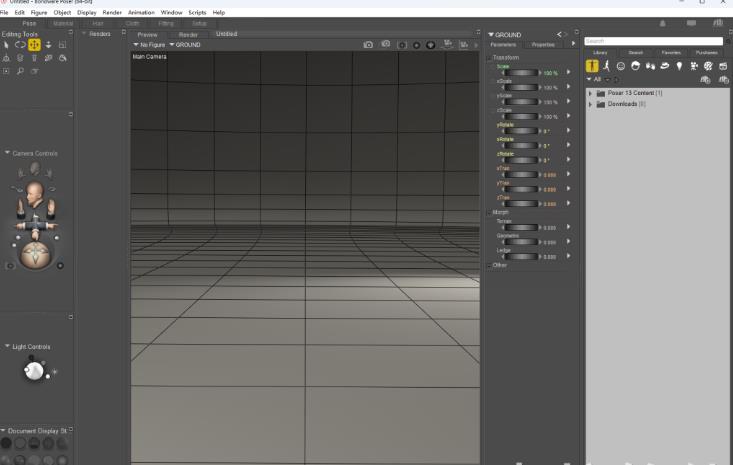Open the Poses library category
Image resolution: width=733 pixels, height=465 pixels.
coord(606,66)
